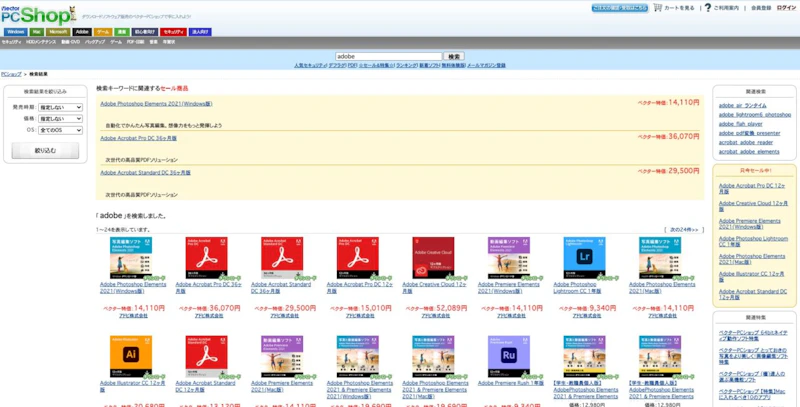
Task: Click the 会員登録 link
Action: [x=760, y=8]
